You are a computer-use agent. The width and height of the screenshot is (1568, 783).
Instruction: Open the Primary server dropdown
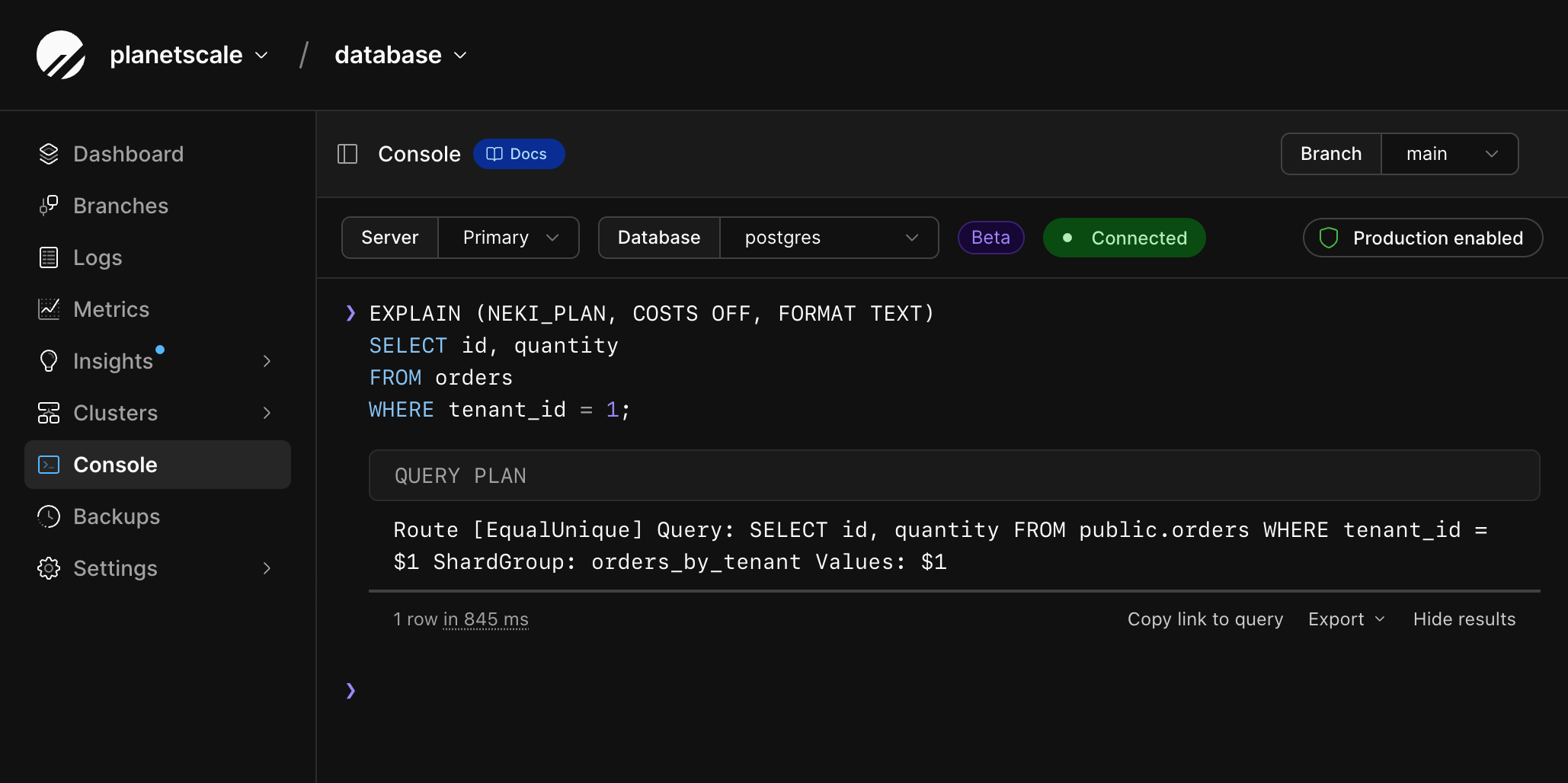[509, 238]
